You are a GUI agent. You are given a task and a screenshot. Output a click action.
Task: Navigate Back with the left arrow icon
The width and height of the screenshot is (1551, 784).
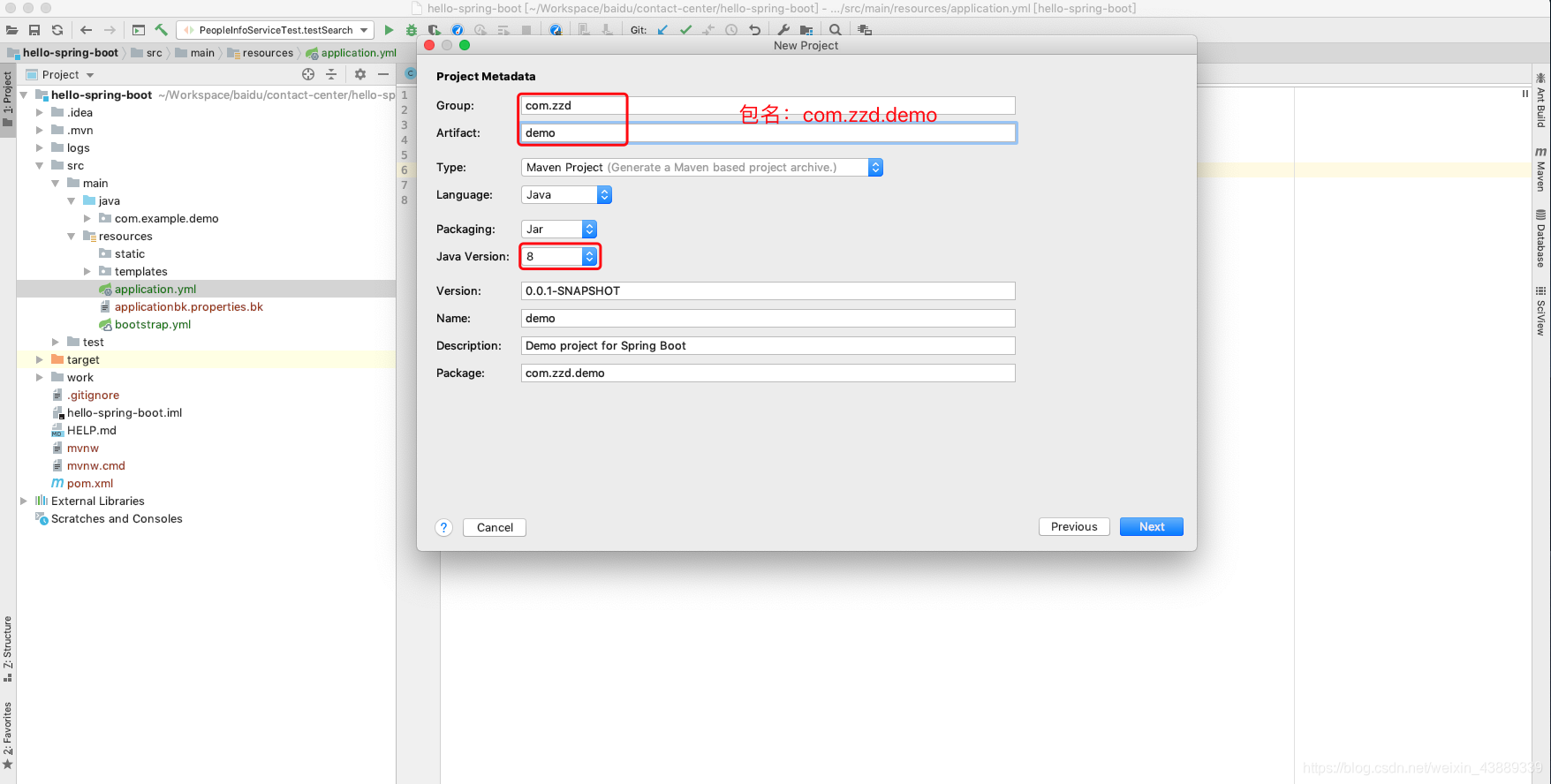[x=86, y=30]
